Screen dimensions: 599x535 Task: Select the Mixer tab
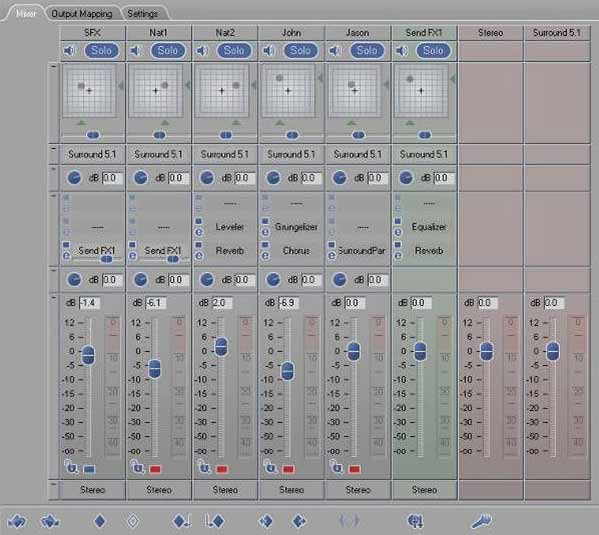[25, 14]
